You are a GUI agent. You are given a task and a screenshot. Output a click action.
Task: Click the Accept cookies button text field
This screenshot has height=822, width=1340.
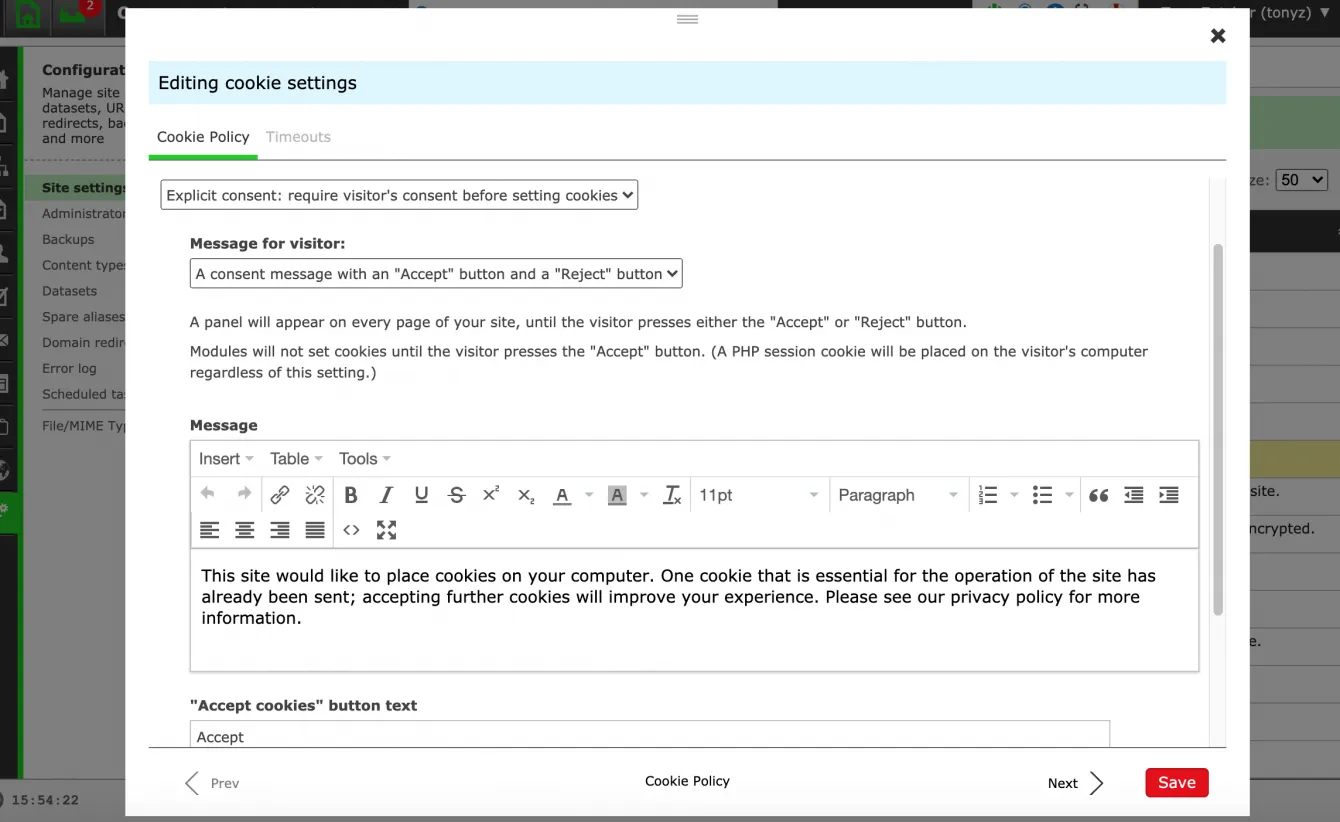pyautogui.click(x=650, y=735)
